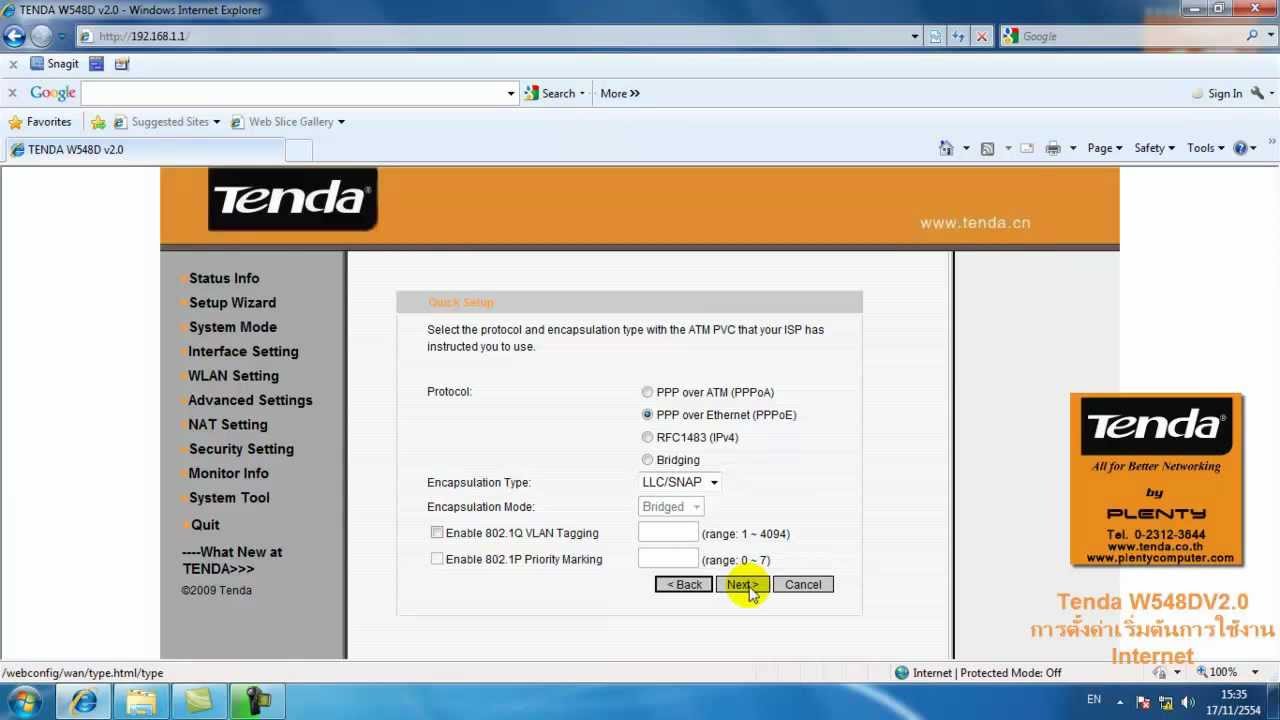Click the Snagit profile settings icon
The width and height of the screenshot is (1280, 720).
pos(122,64)
